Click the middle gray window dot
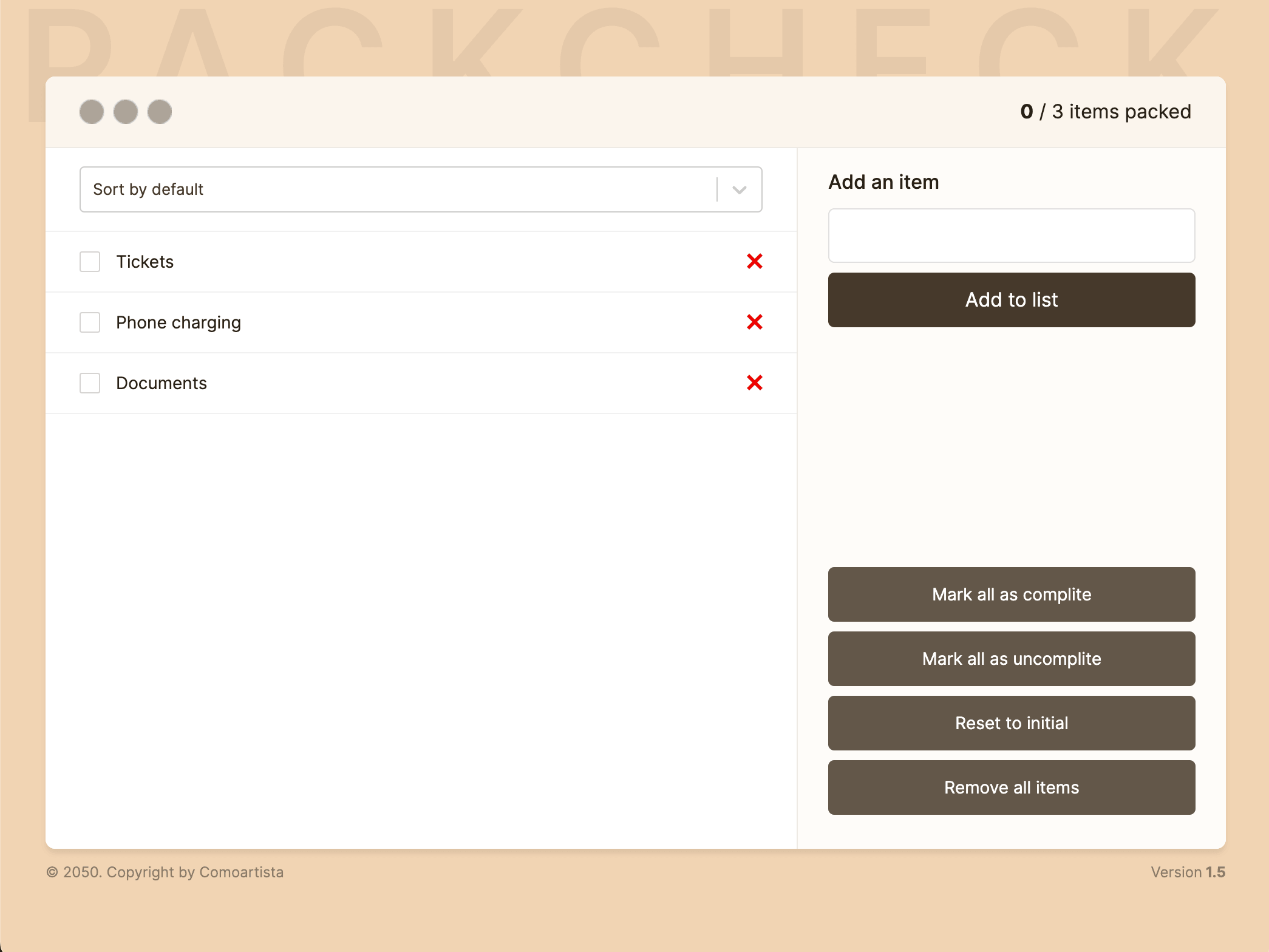Image resolution: width=1269 pixels, height=952 pixels. click(126, 112)
